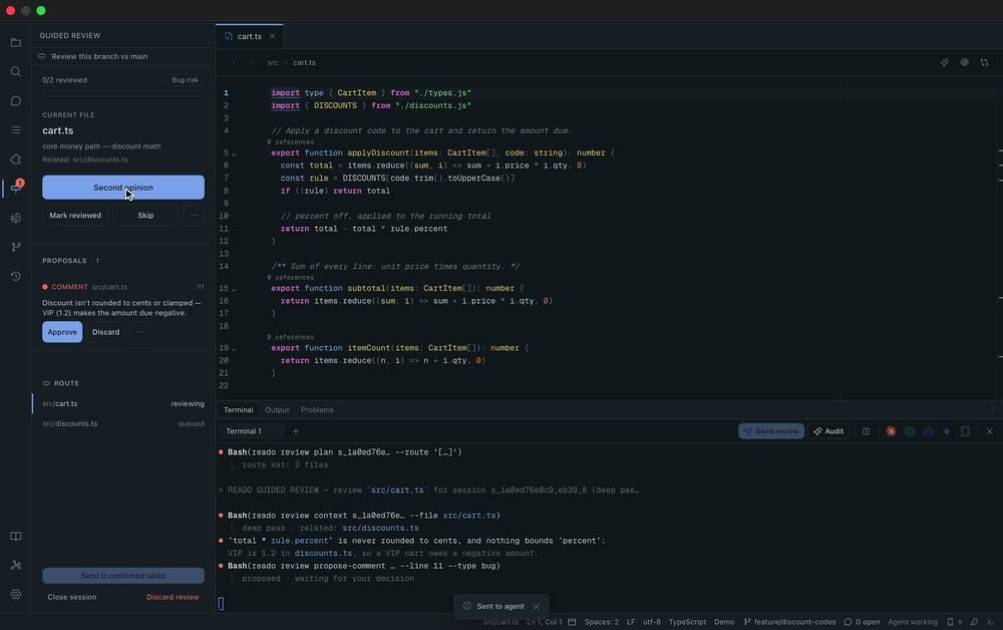Click the sparkle icon in terminal toolbar

click(947, 431)
